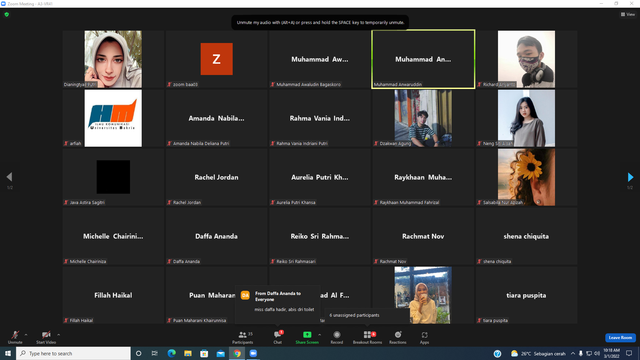The width and height of the screenshot is (640, 360).
Task: Open File Explorer from the taskbar
Action: [x=188, y=353]
